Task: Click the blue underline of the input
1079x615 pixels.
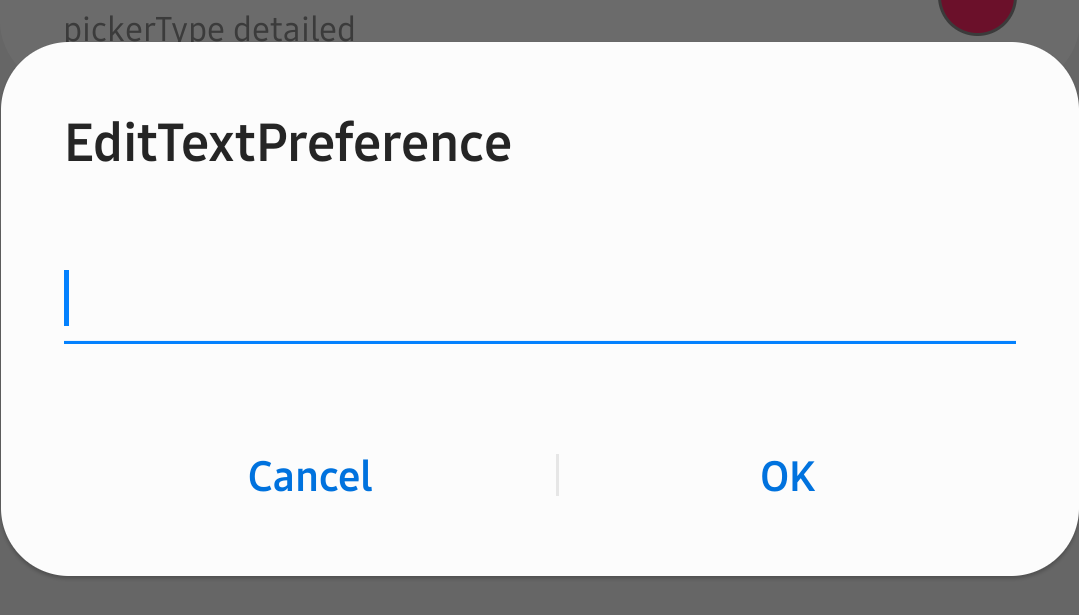Action: 540,342
